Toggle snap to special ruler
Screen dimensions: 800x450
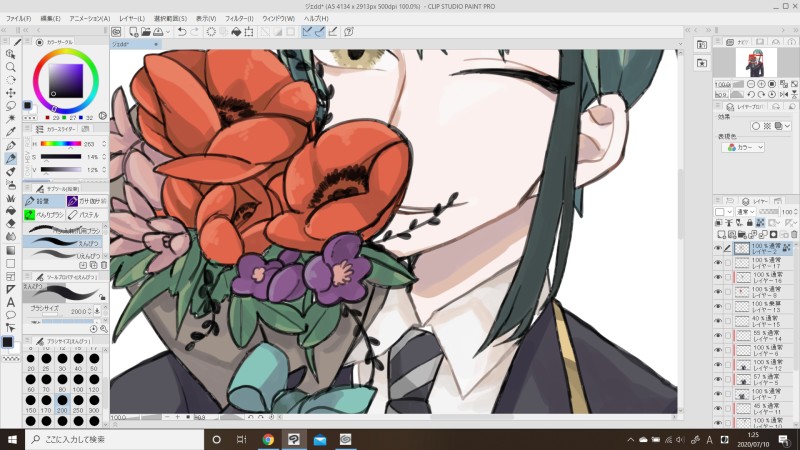click(320, 32)
